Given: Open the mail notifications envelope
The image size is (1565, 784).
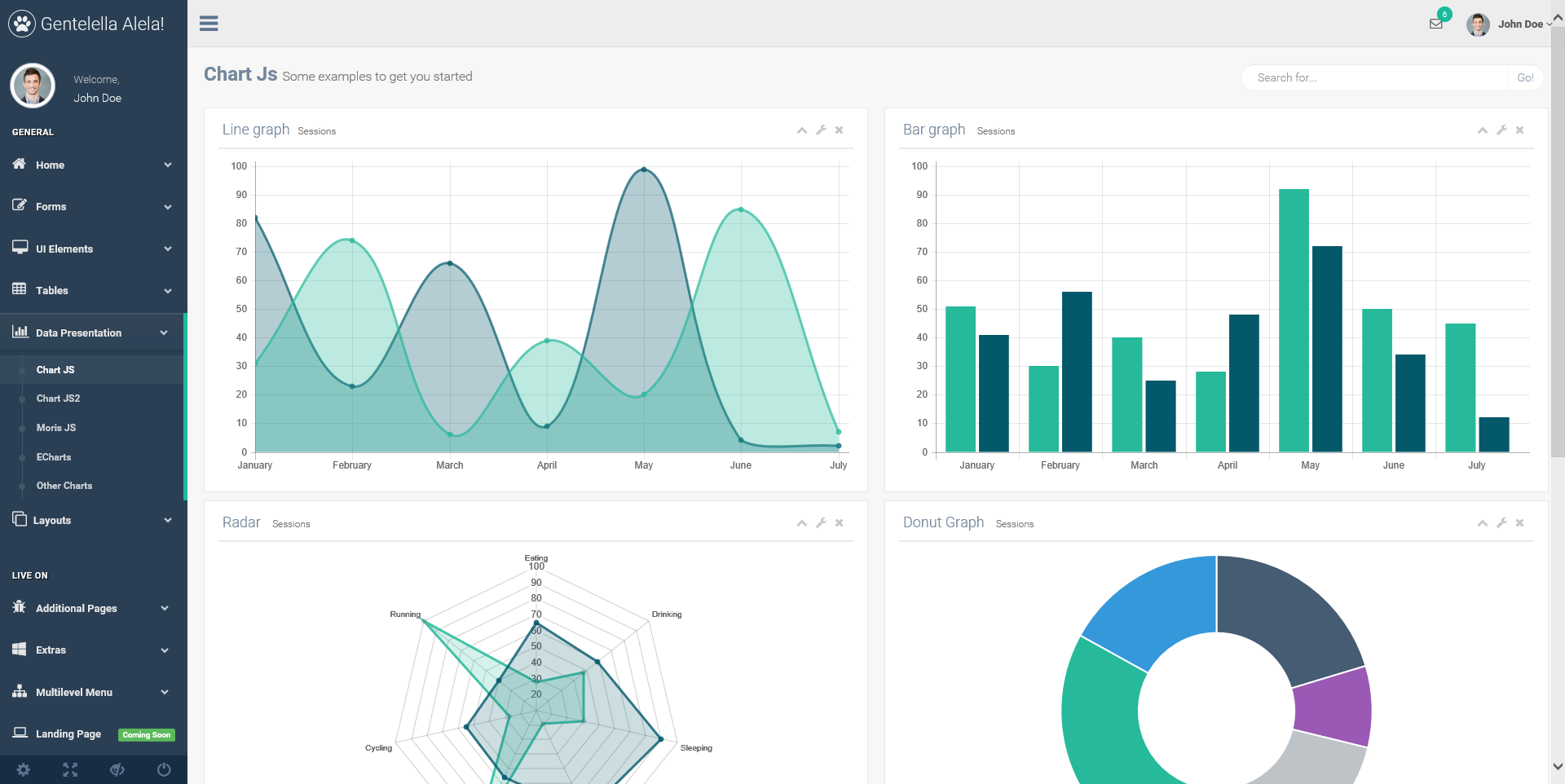Looking at the screenshot, I should point(1435,24).
